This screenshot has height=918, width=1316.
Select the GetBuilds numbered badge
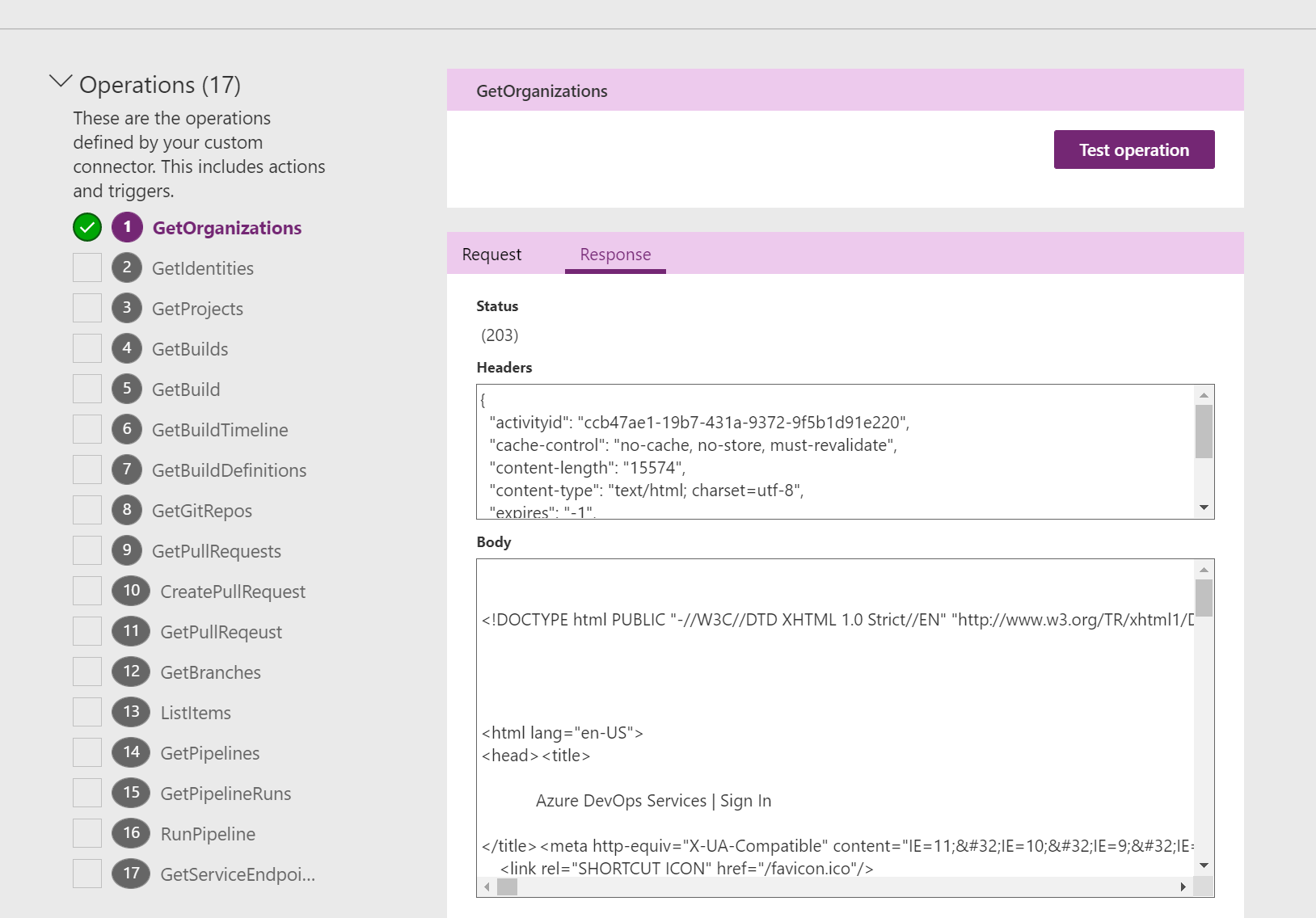(127, 348)
